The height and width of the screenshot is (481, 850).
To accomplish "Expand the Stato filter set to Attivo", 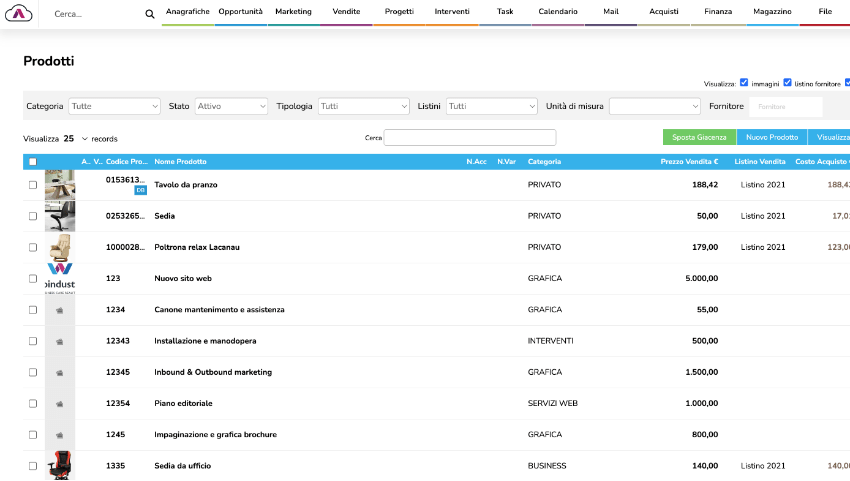I will (x=231, y=106).
